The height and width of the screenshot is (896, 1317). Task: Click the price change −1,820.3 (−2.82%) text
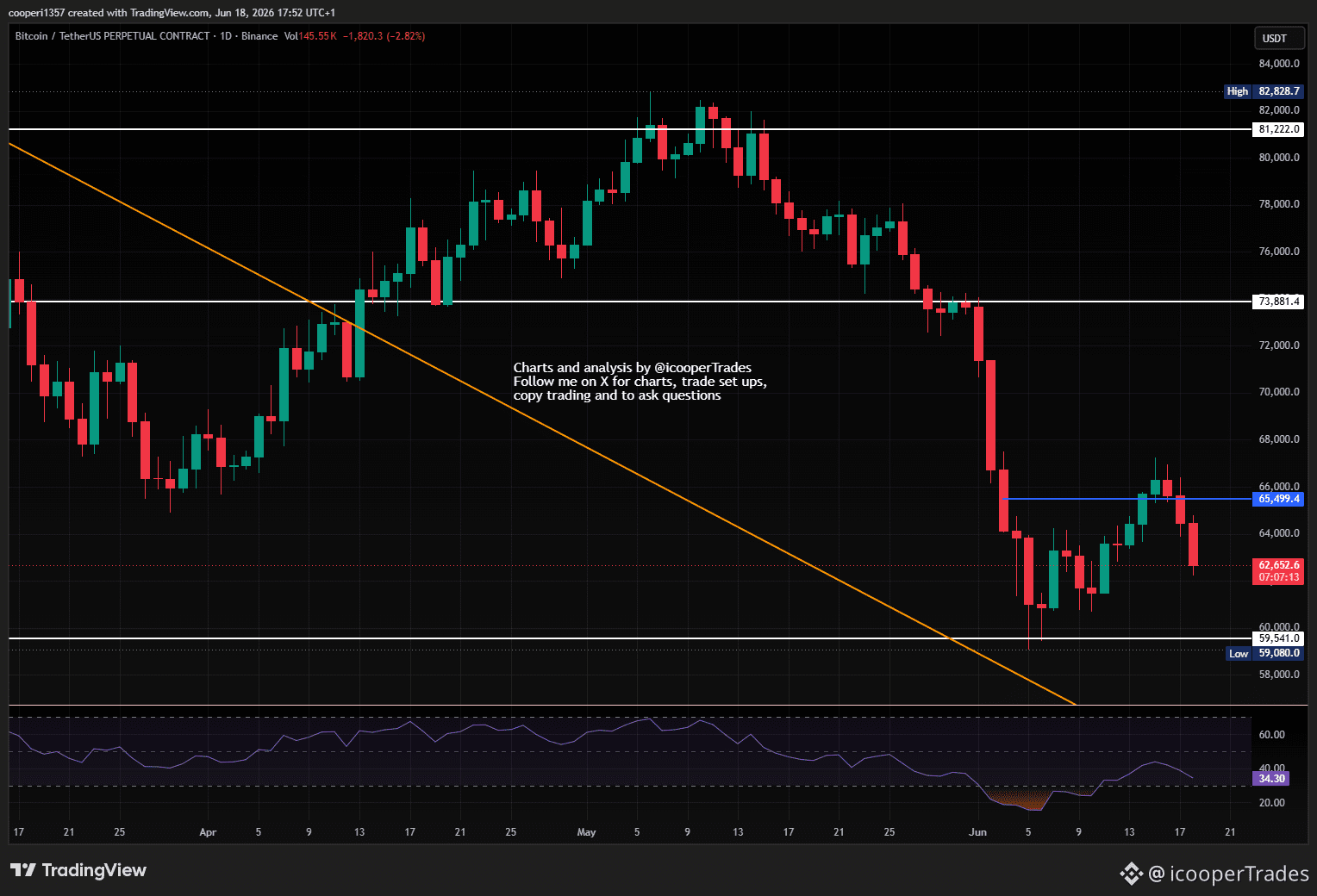[x=384, y=36]
